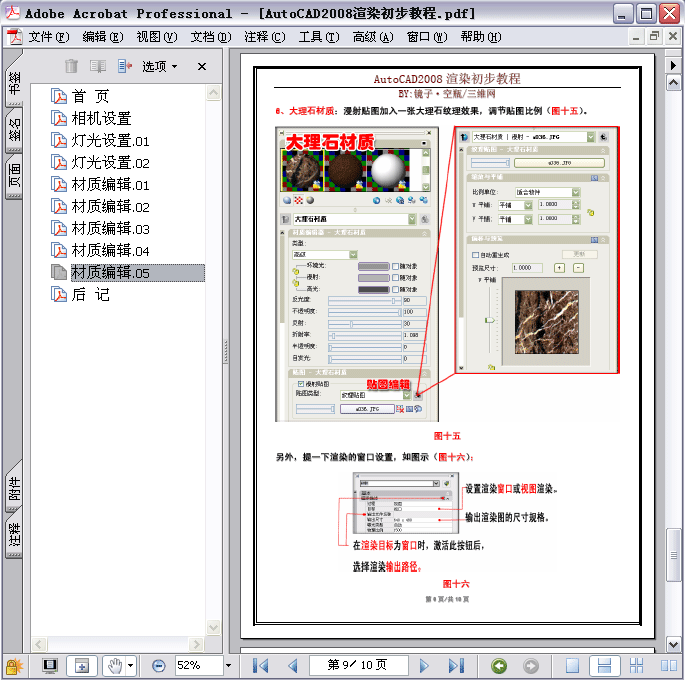Jump to the last page

pos(456,666)
